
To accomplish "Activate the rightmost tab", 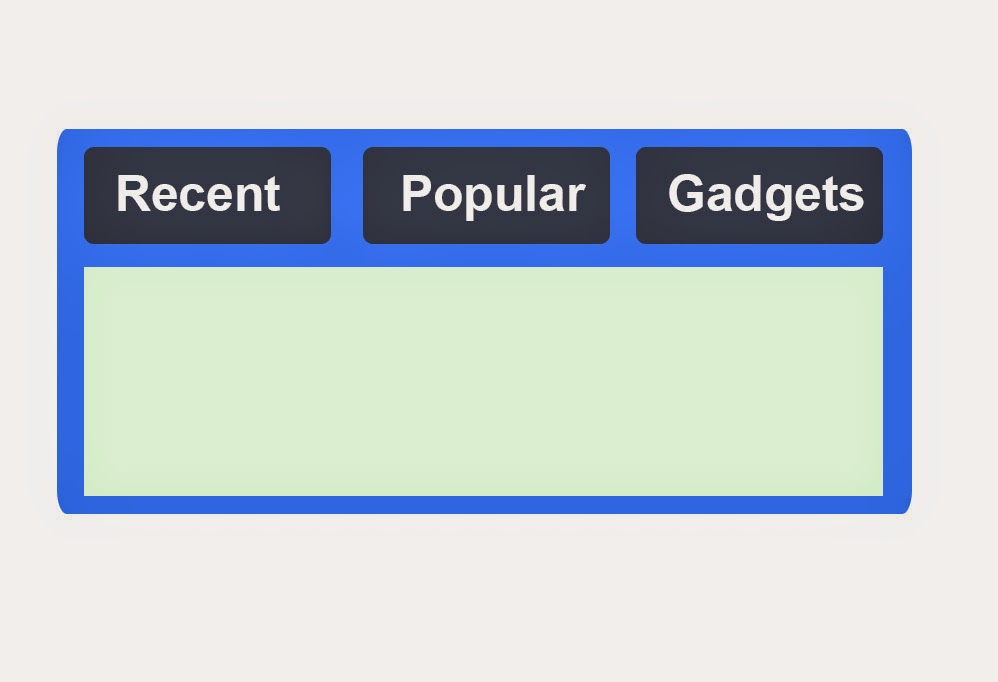I will click(x=758, y=194).
